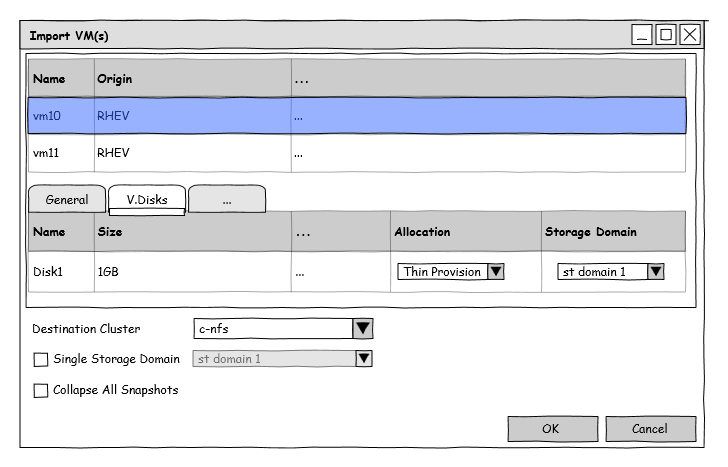
Task: Enable the Single Storage Domain checkbox
Action: (x=41, y=359)
